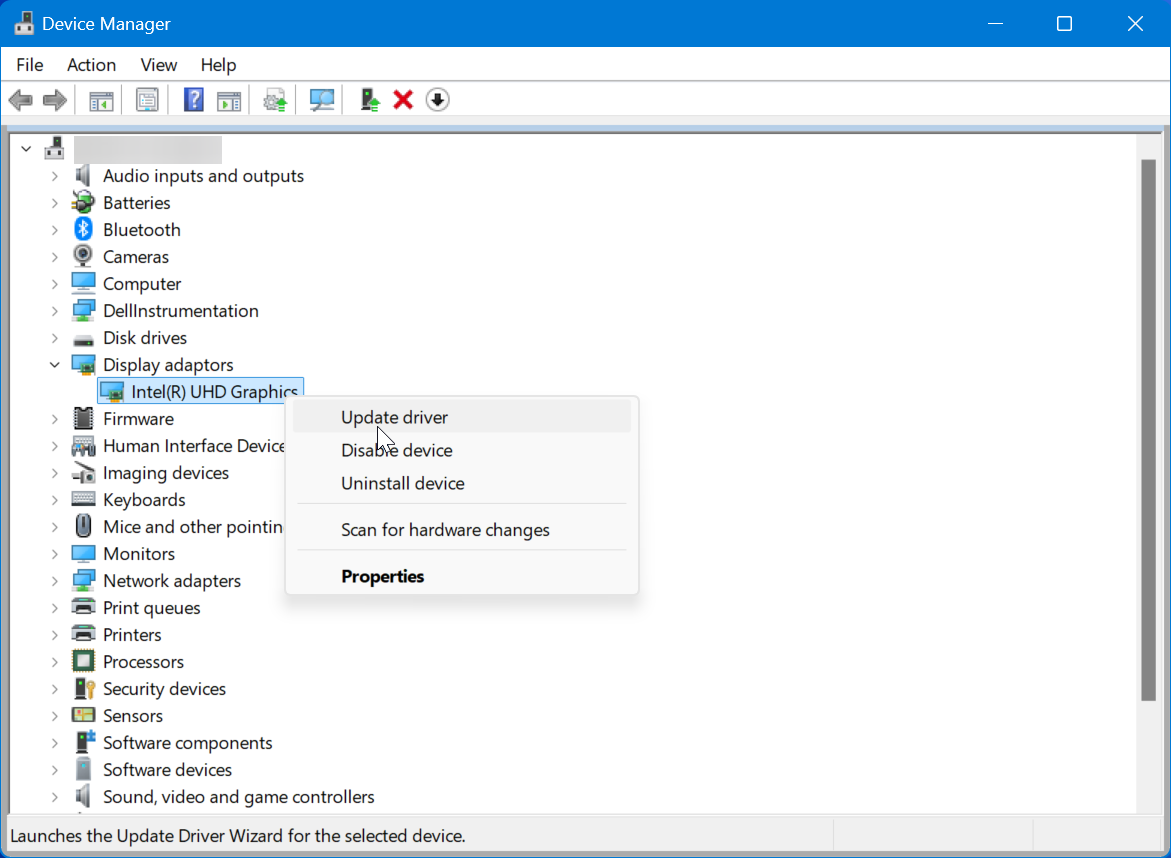The height and width of the screenshot is (858, 1171).
Task: Expand the Processors category chevron
Action: pos(55,662)
